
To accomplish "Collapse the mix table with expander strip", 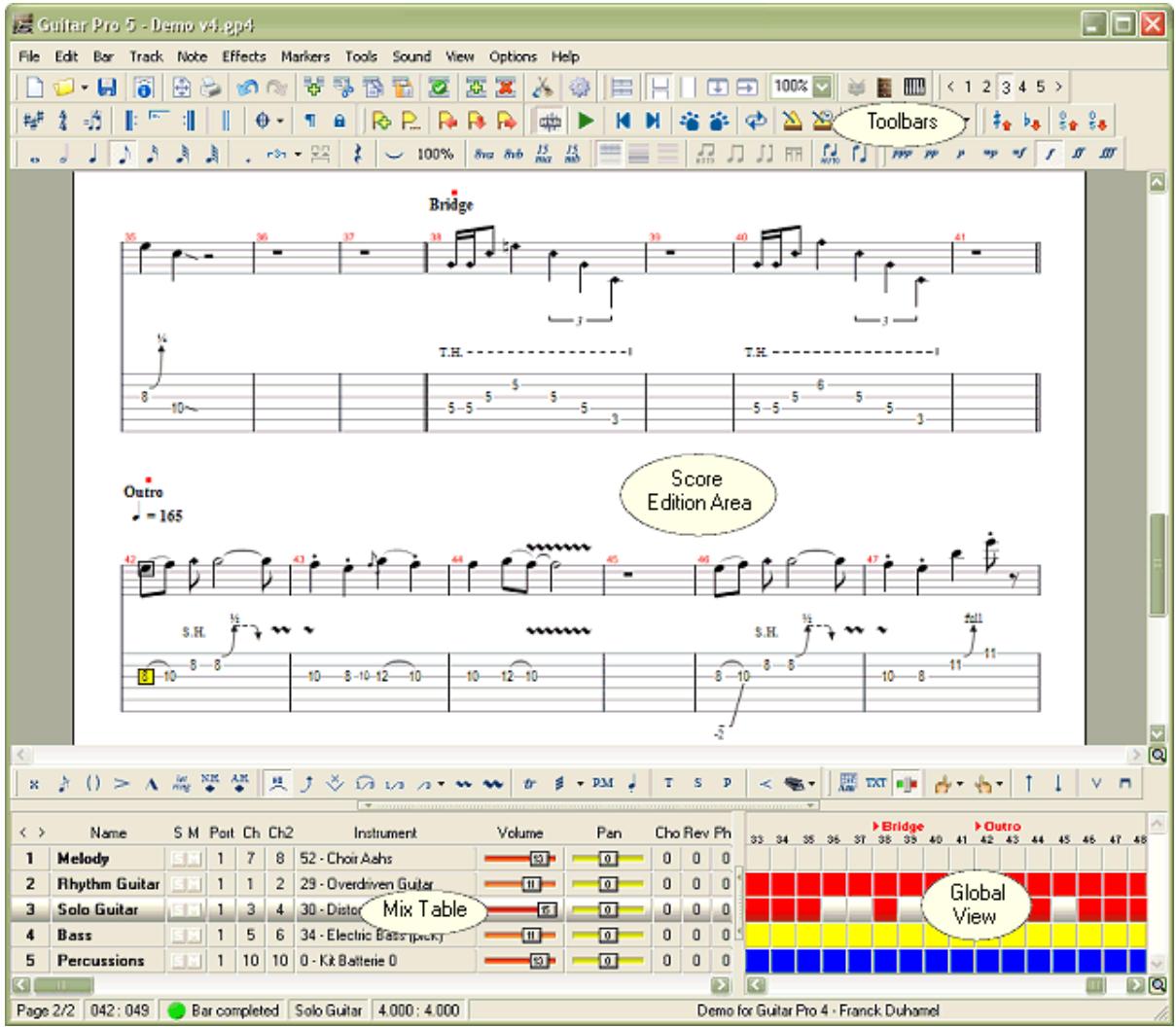I will [588, 805].
